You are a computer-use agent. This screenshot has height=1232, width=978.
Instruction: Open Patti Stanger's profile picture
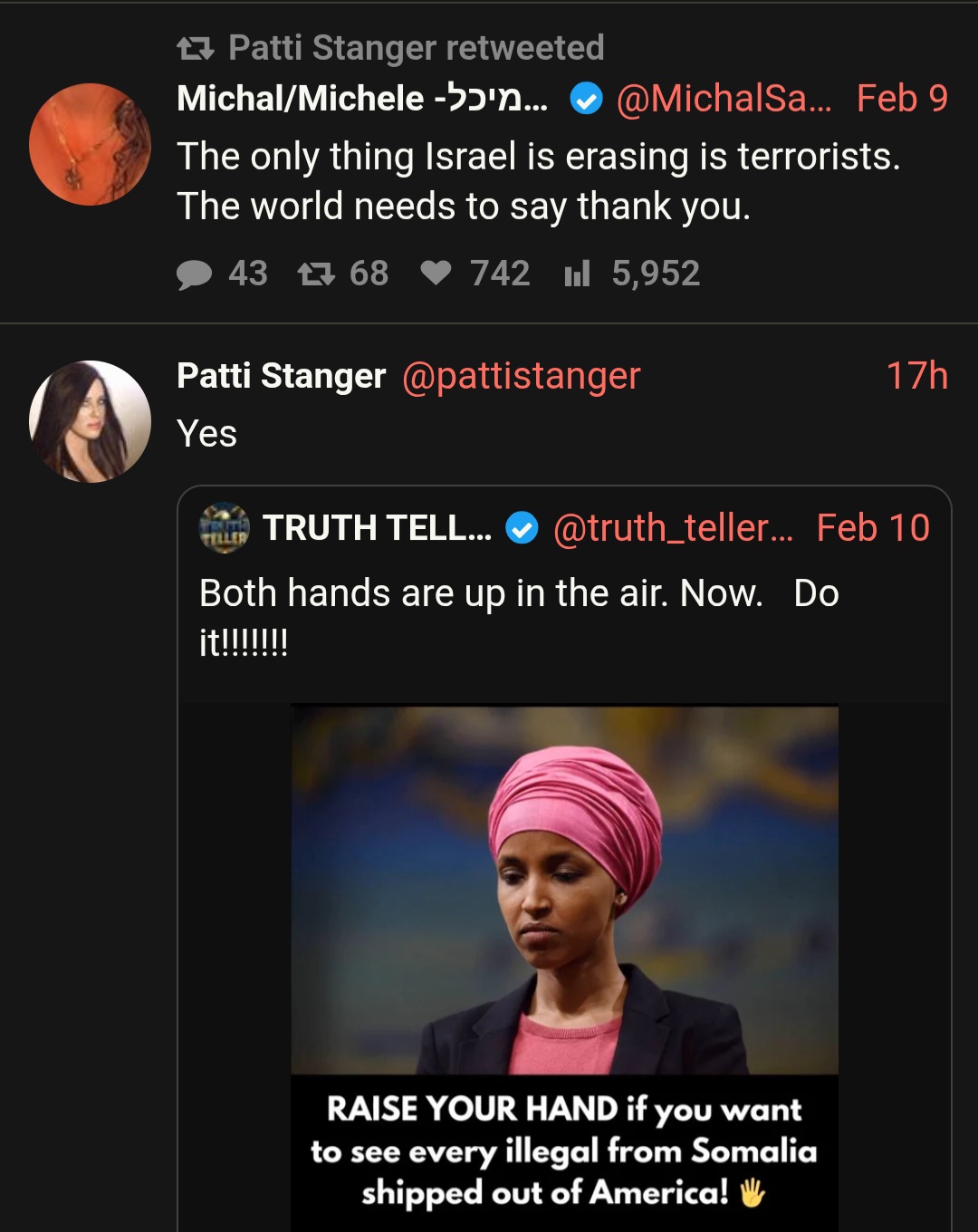(91, 421)
